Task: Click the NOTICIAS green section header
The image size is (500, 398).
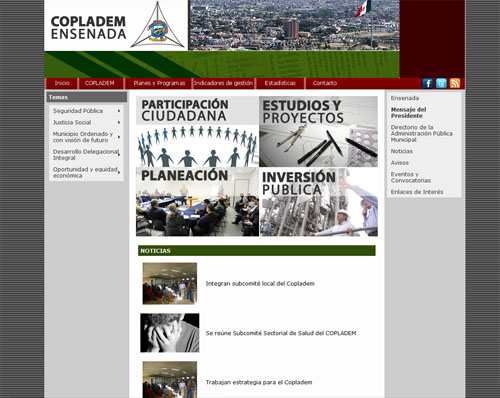Action: click(x=257, y=251)
